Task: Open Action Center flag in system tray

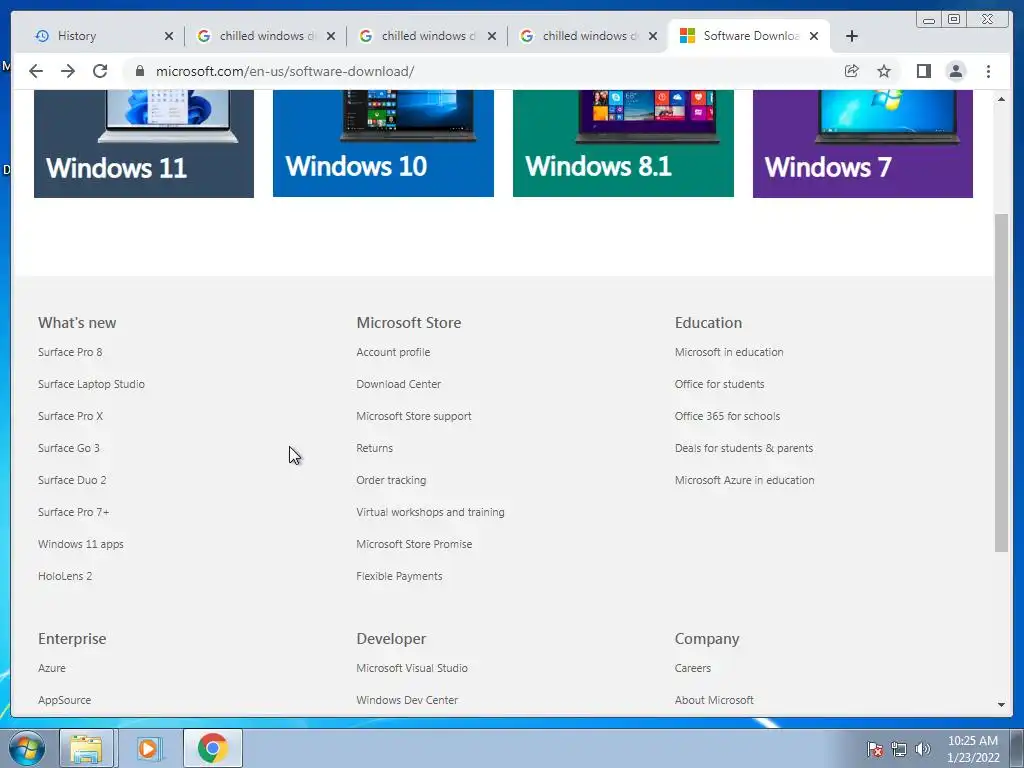Action: (x=874, y=749)
